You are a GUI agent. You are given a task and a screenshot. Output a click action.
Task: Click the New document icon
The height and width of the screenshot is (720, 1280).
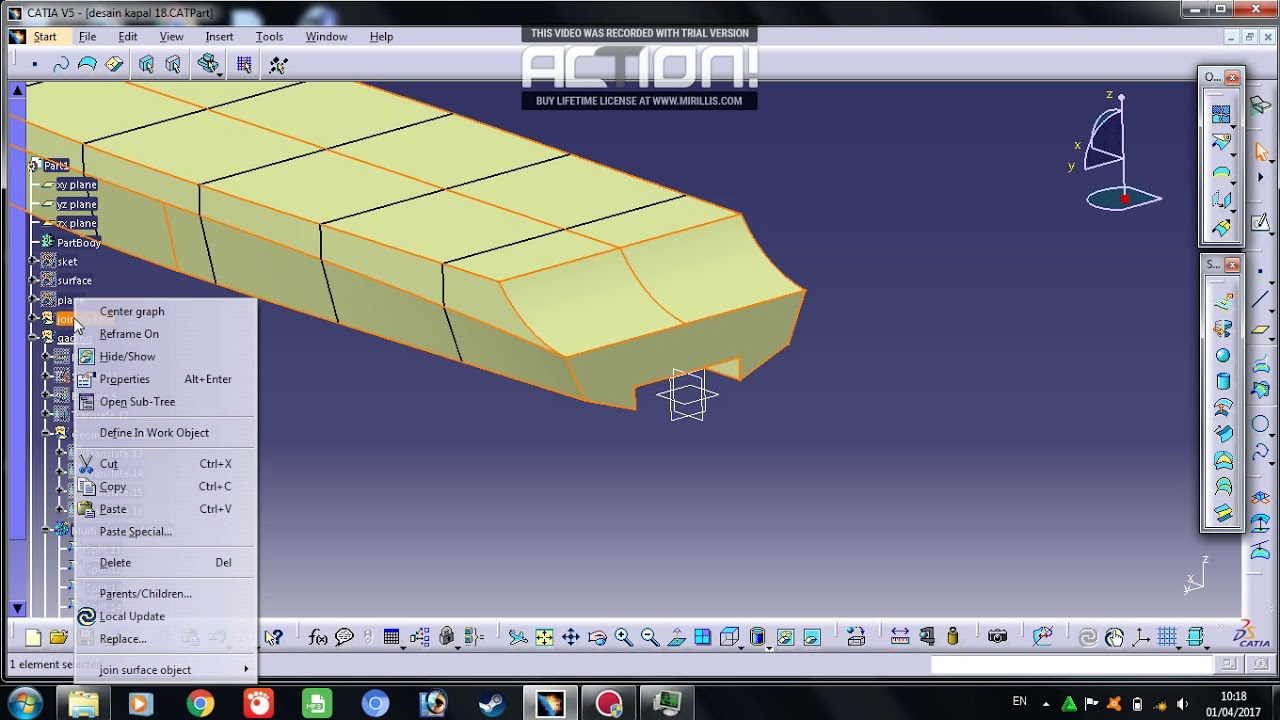coord(33,637)
